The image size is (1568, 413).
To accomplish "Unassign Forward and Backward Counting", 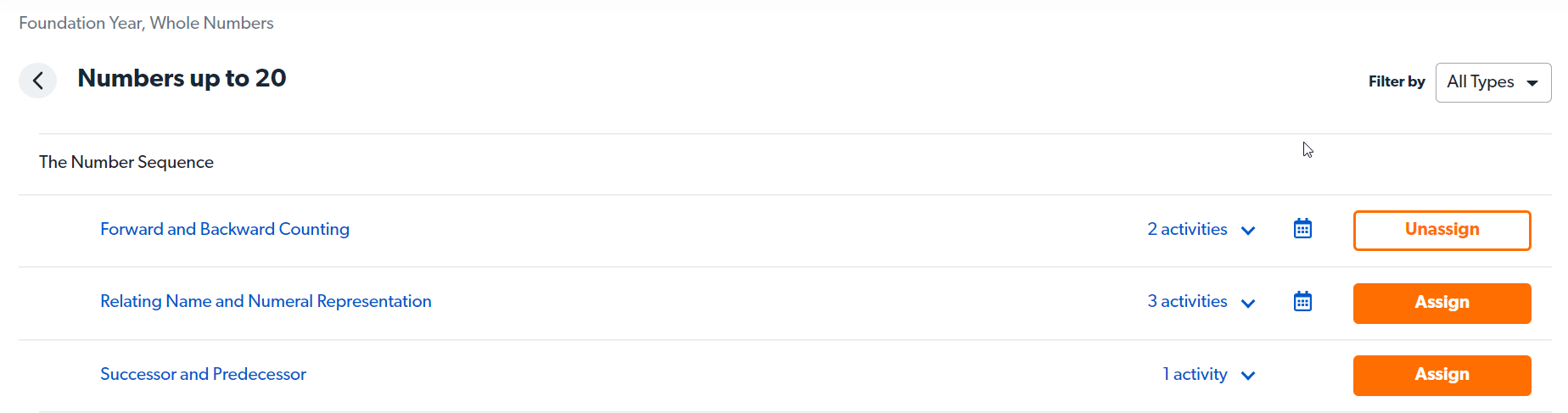I will 1442,230.
